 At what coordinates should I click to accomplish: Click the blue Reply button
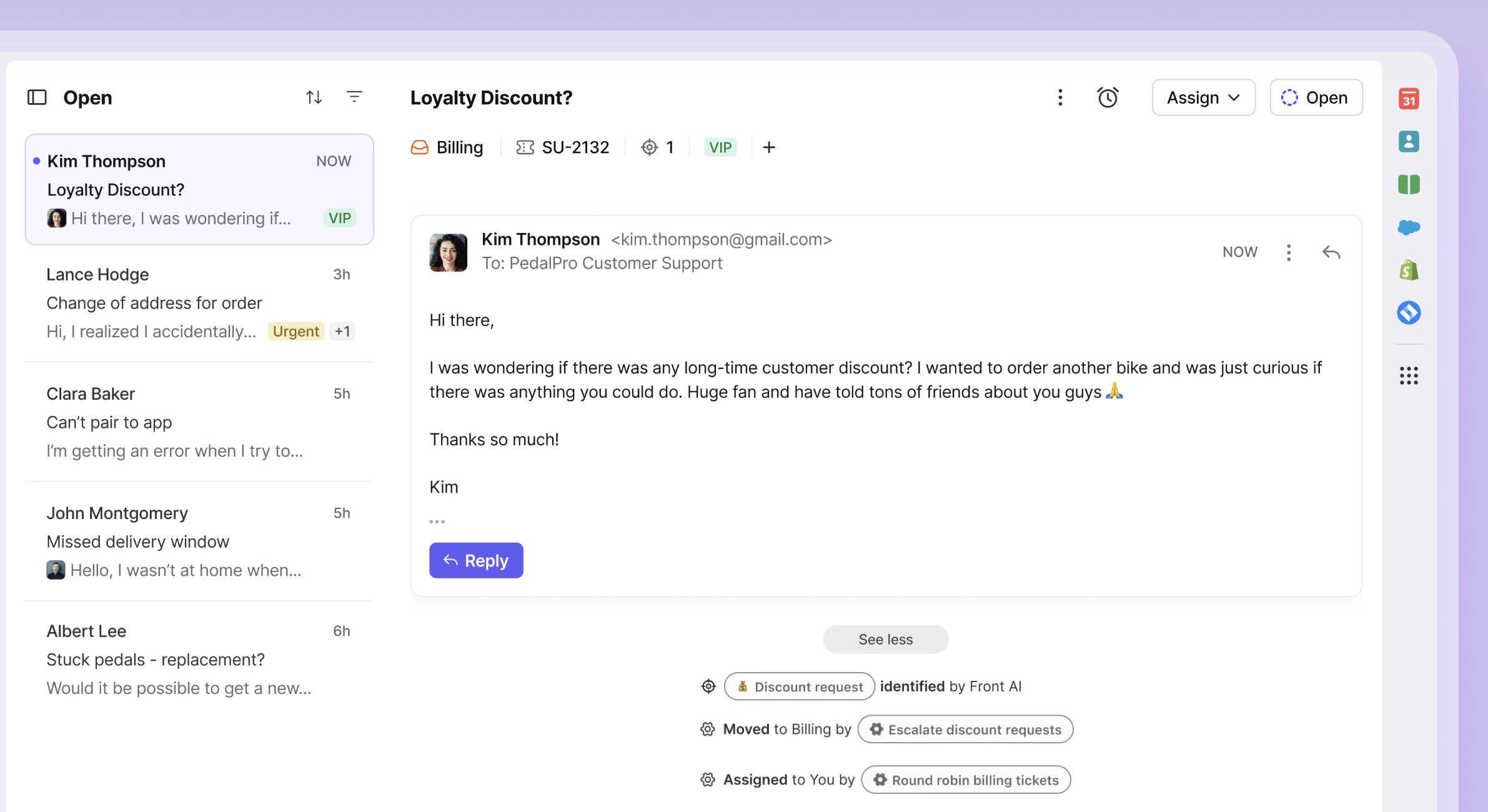(476, 560)
